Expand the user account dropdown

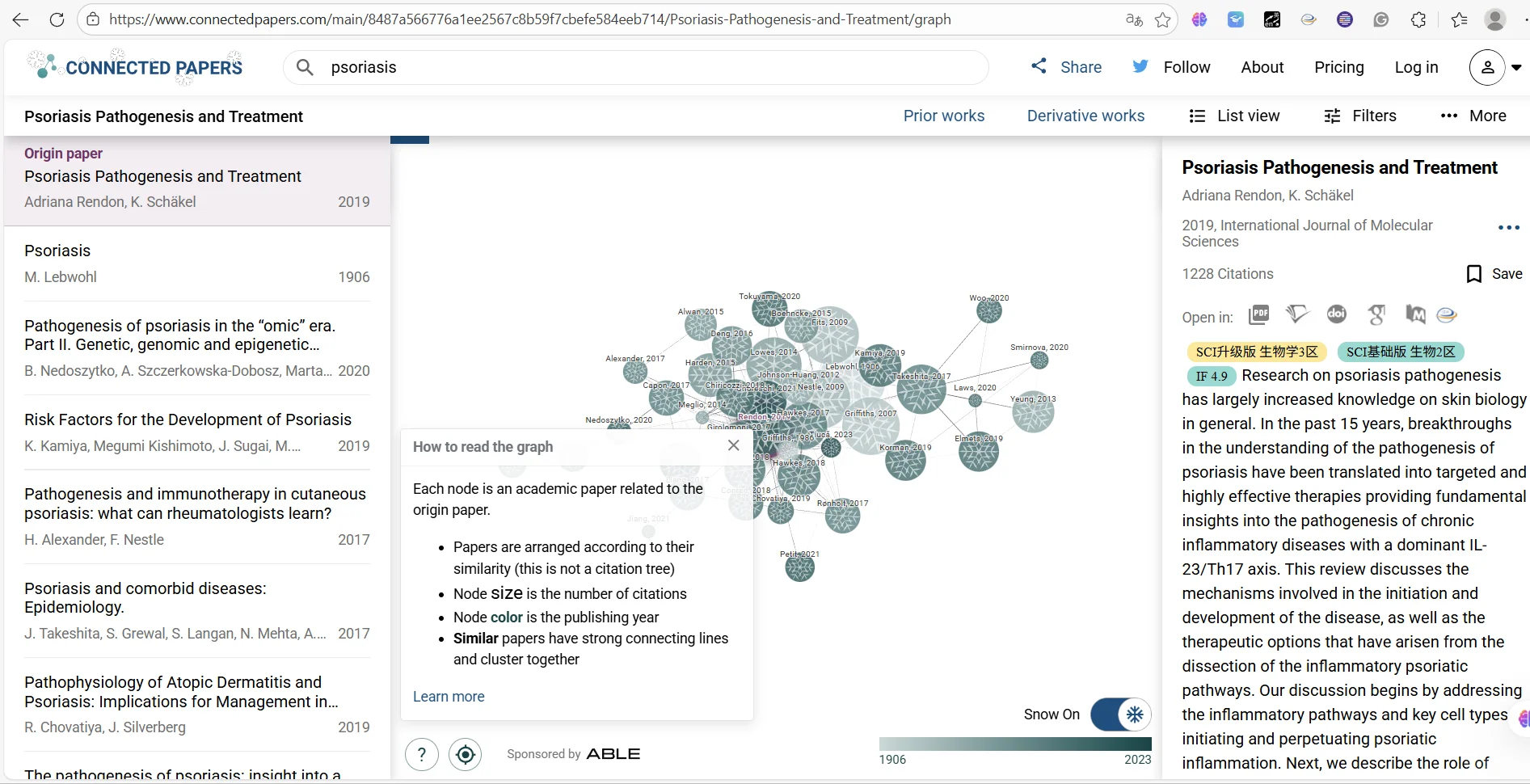(x=1516, y=68)
